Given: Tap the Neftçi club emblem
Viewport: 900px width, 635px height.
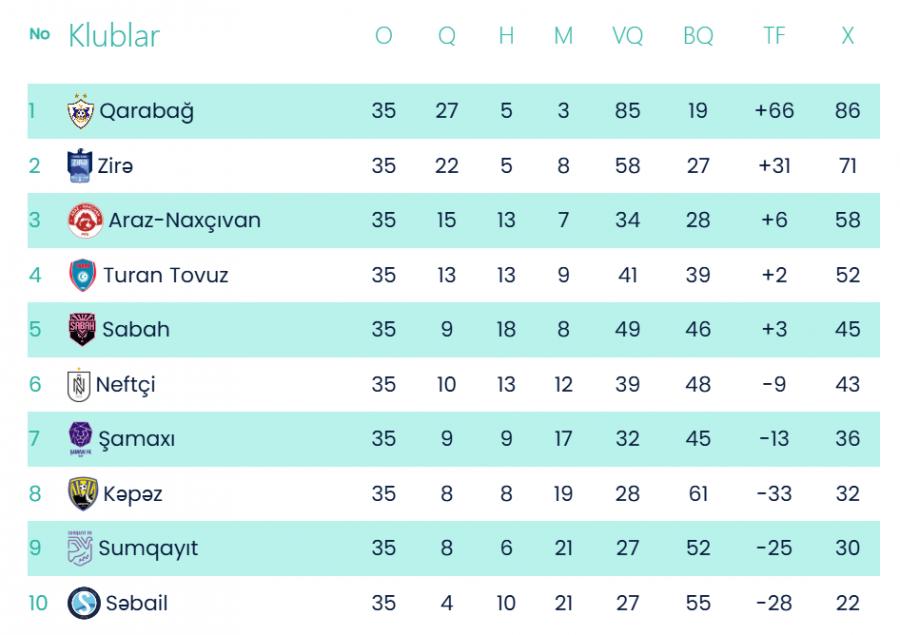Looking at the screenshot, I should click(x=79, y=384).
